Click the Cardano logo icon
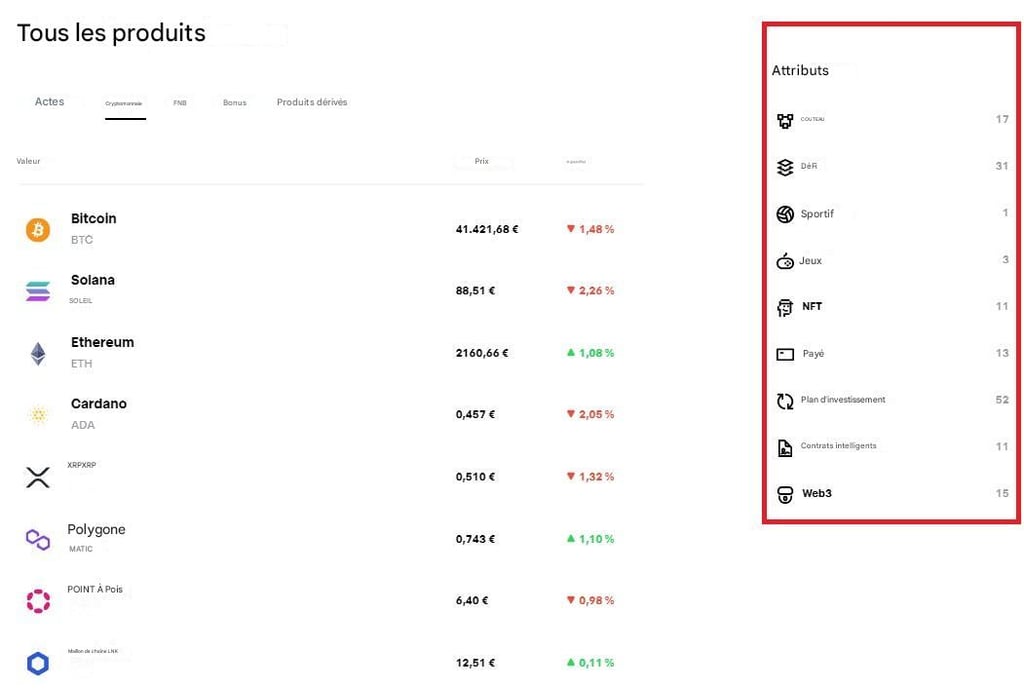This screenshot has height=692, width=1024. click(x=38, y=414)
